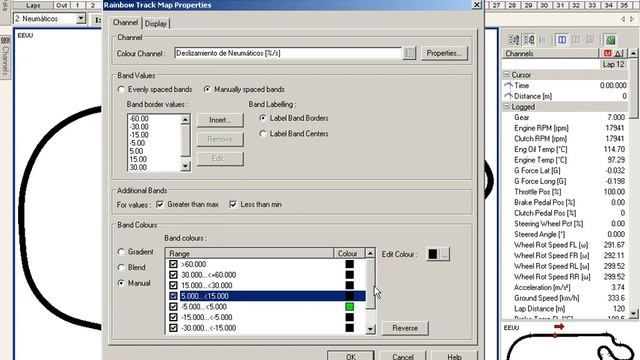Toggle the Less than min checkbox
This screenshot has width=640, height=360.
pos(233,204)
